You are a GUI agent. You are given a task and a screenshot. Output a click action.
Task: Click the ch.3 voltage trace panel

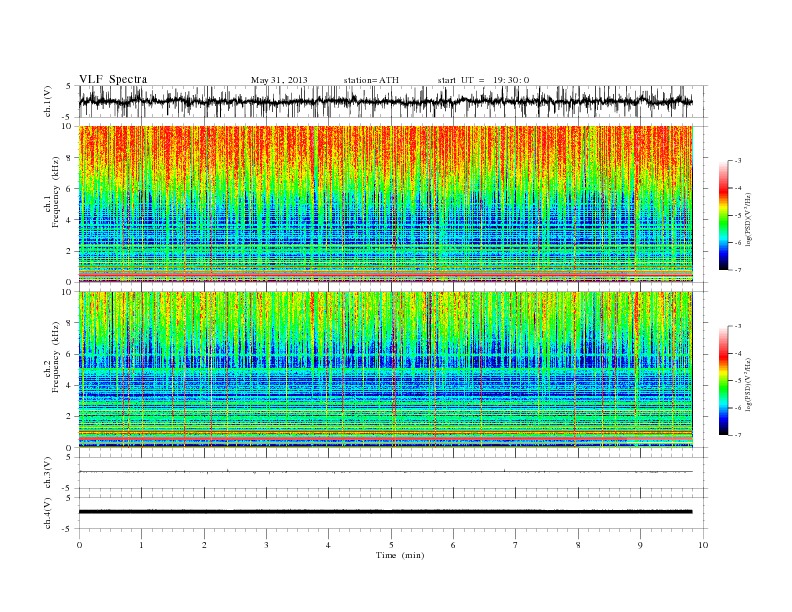[x=393, y=473]
